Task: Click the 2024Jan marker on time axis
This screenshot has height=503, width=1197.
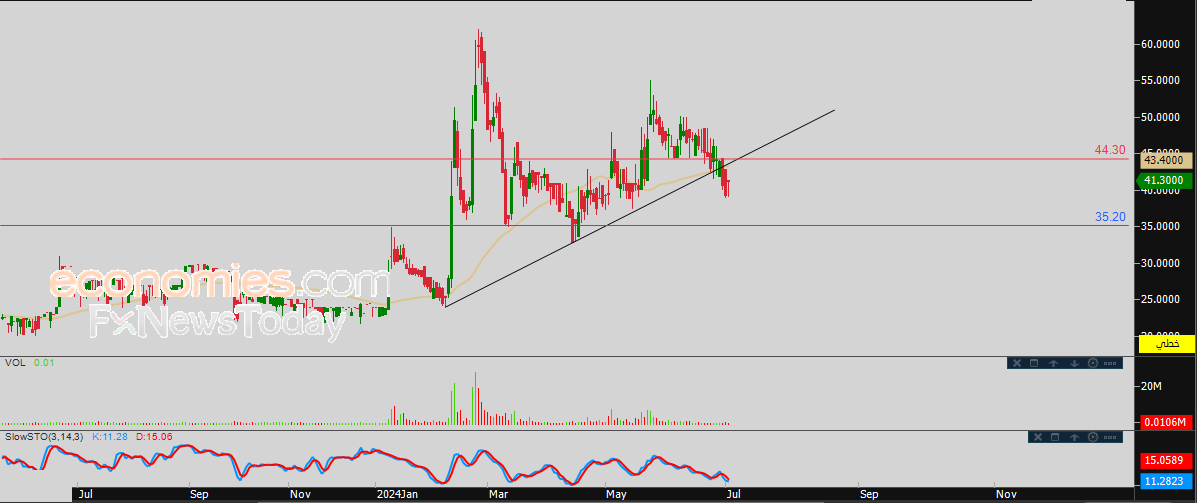Action: (x=398, y=494)
